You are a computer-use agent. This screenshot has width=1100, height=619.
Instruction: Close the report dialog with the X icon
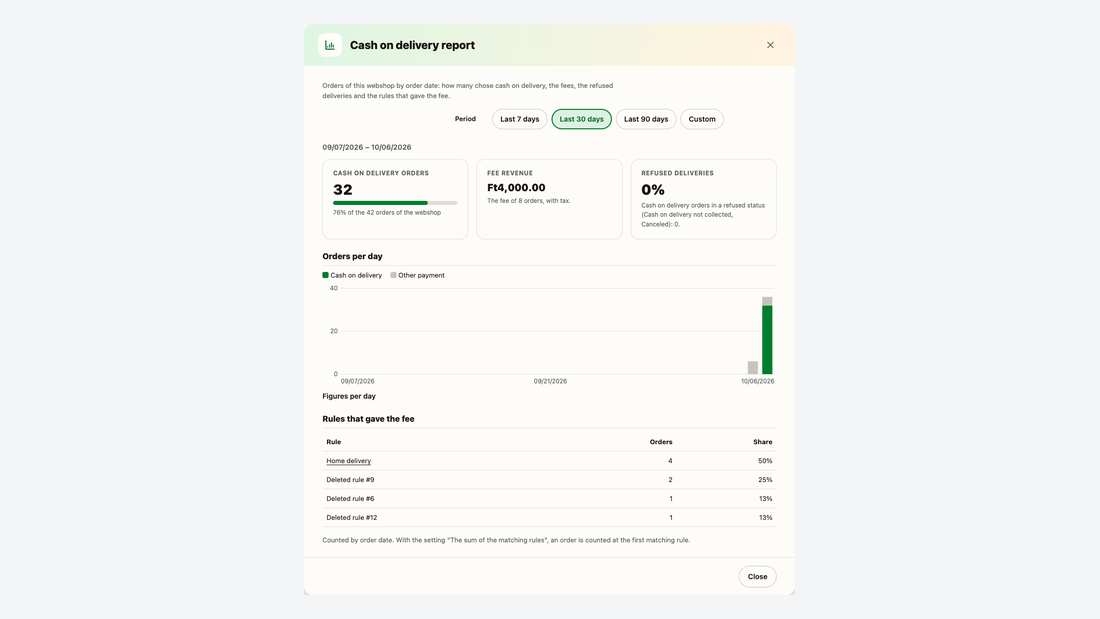(770, 45)
